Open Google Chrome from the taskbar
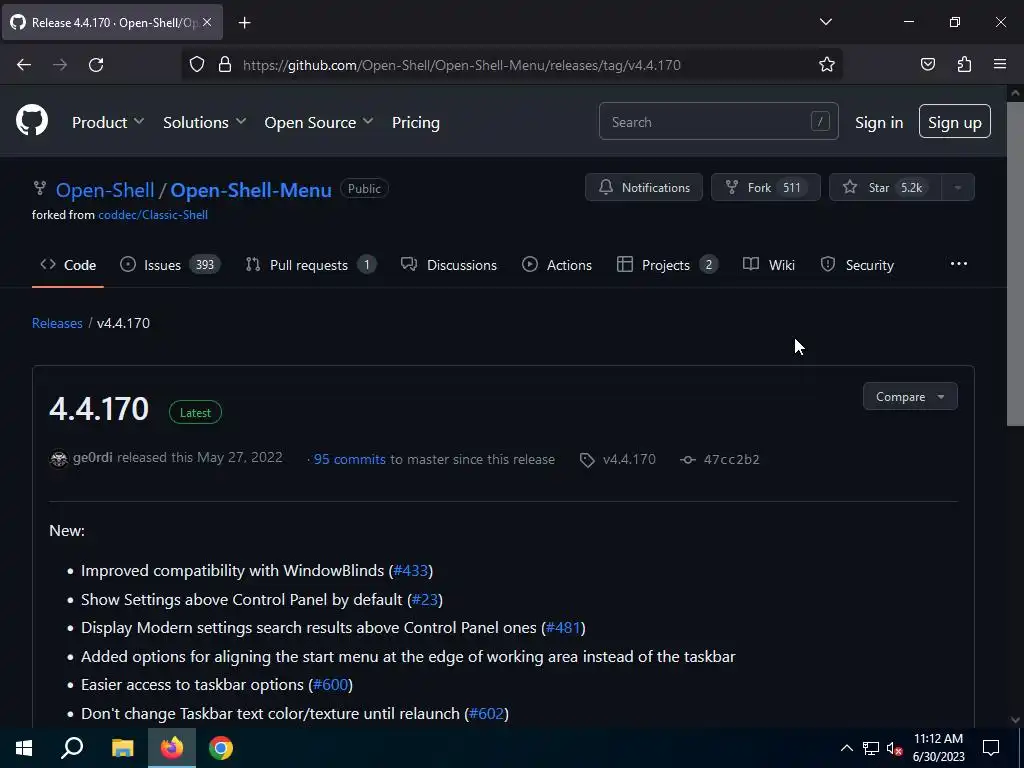 tap(221, 748)
